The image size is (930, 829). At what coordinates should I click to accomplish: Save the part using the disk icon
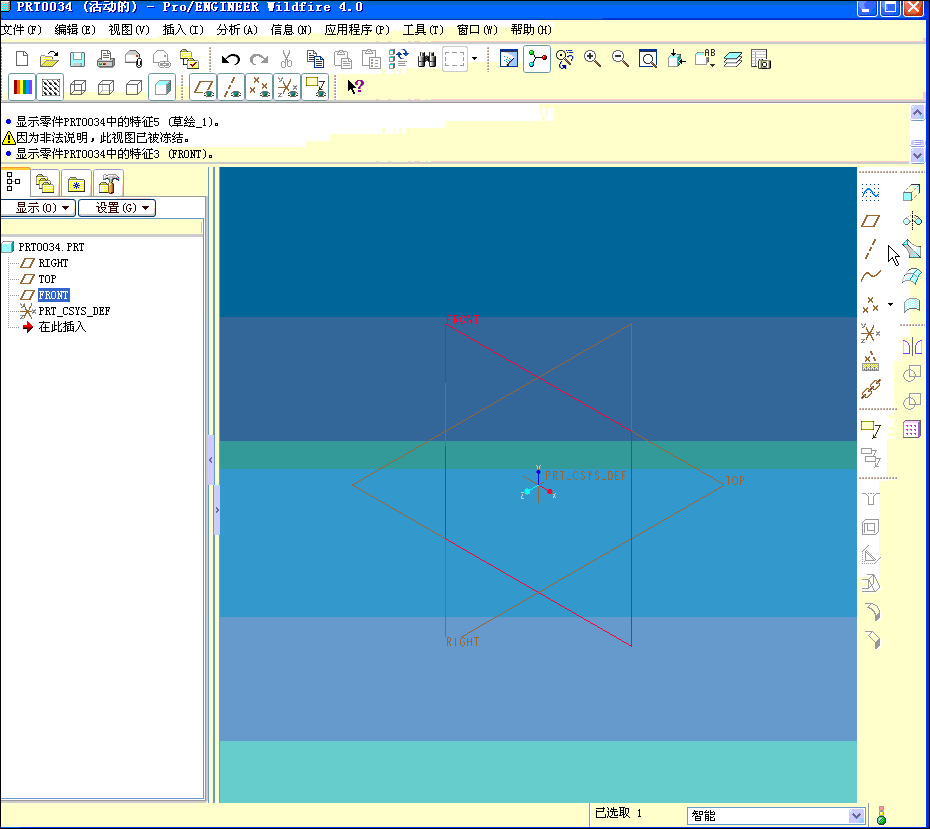[x=77, y=59]
